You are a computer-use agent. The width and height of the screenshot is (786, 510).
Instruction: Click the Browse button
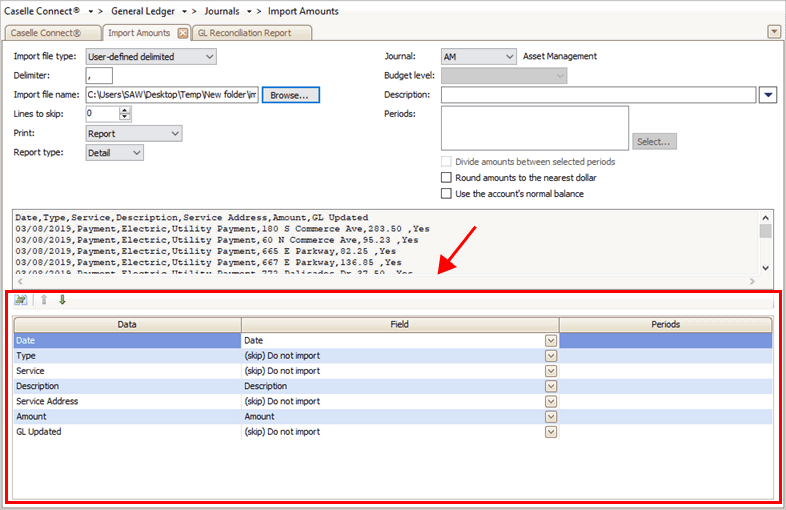(291, 95)
